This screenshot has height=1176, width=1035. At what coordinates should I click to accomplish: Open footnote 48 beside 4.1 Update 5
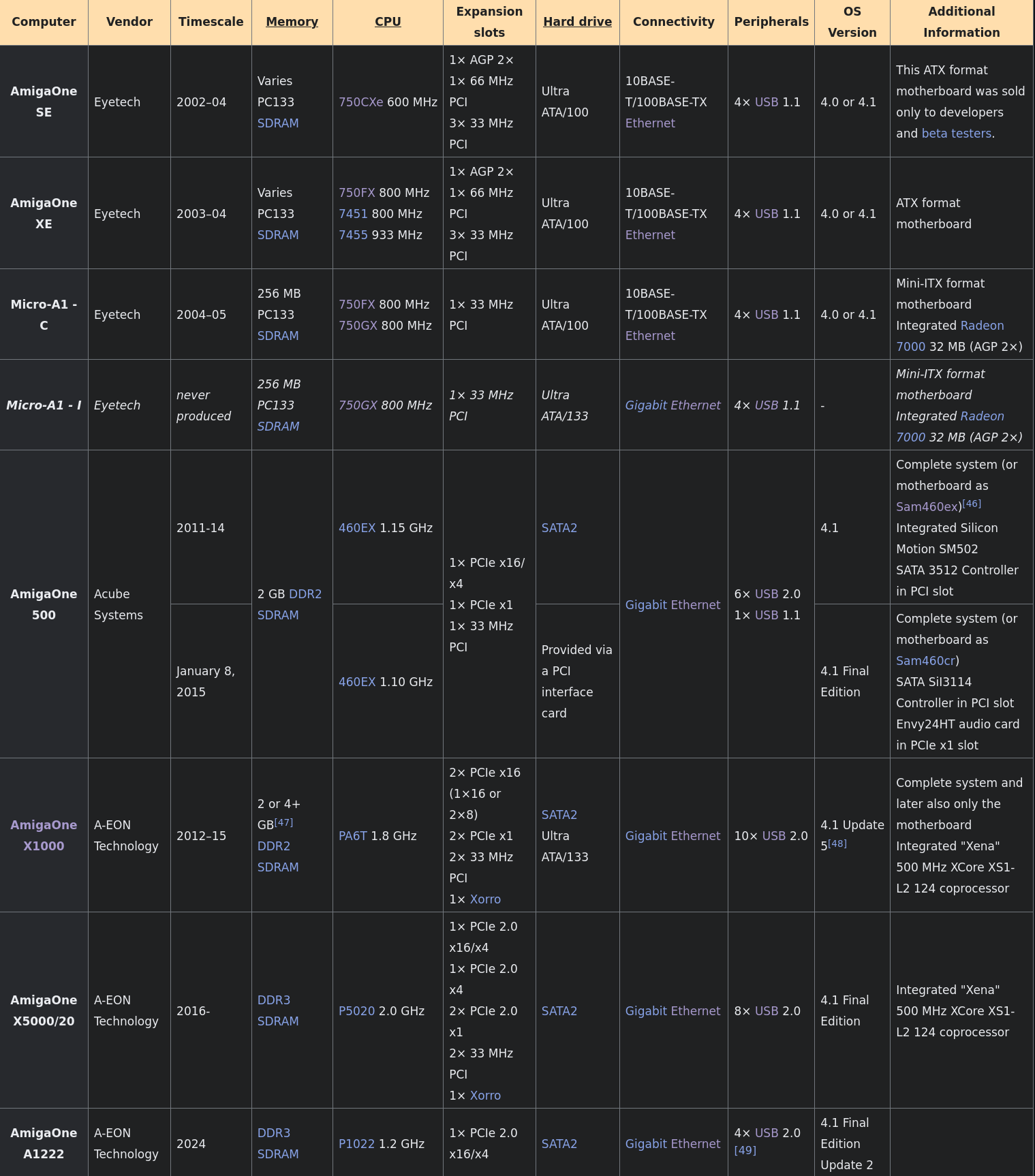coord(837,844)
